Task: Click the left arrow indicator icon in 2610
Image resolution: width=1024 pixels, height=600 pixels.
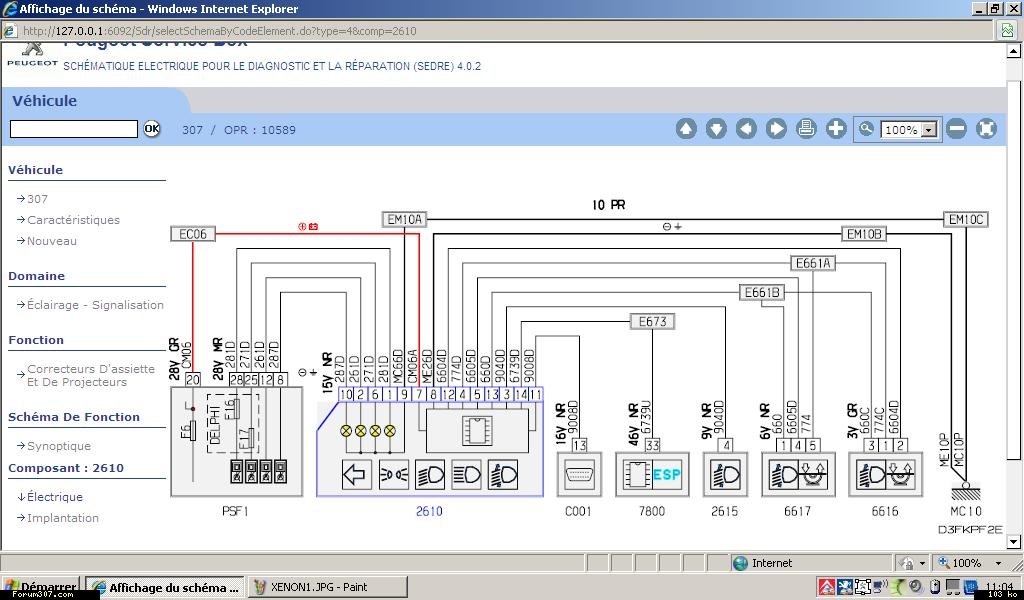Action: pos(357,475)
